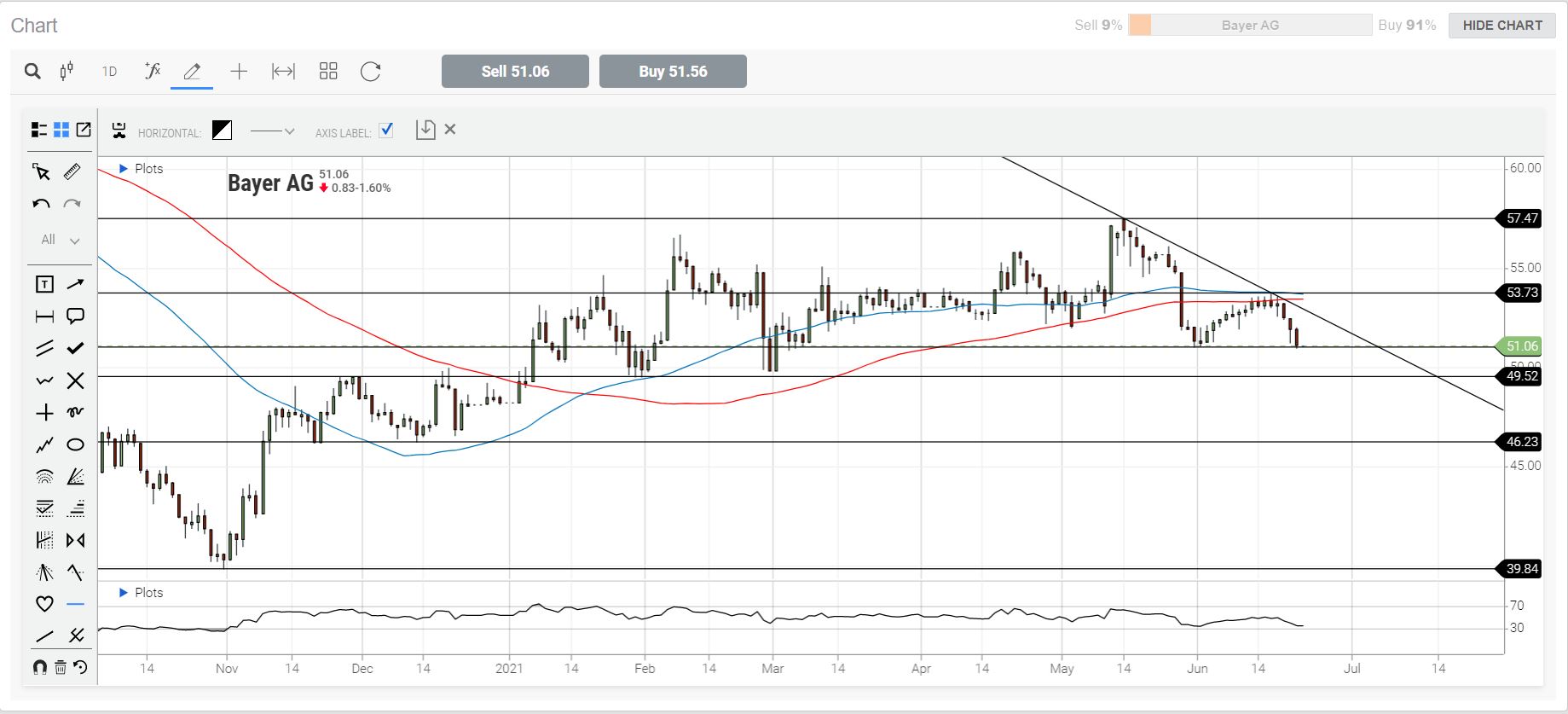Uncheck the Axis Label checkbox
Screen dimensions: 1568x714
386,130
